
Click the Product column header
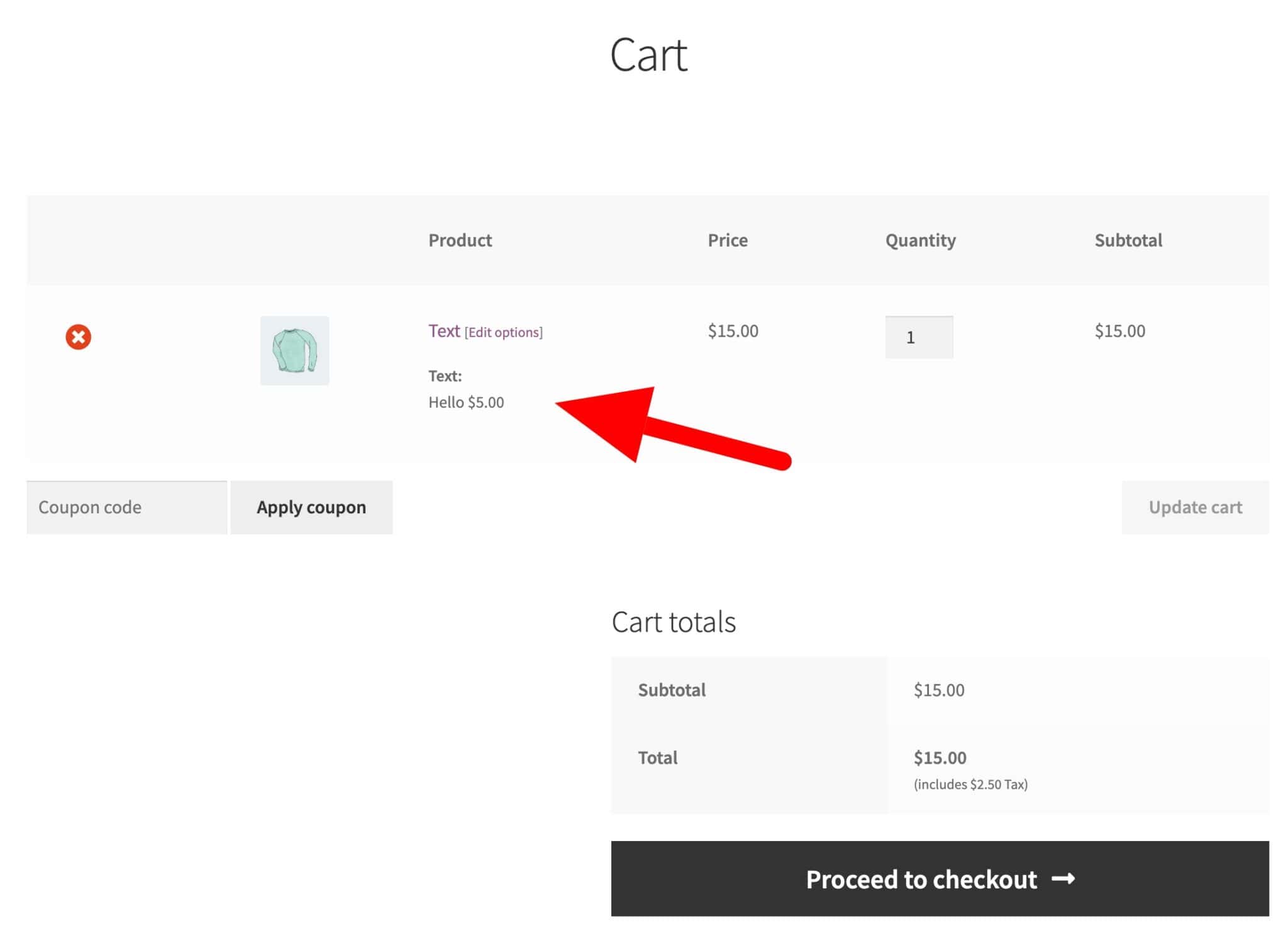(x=460, y=240)
